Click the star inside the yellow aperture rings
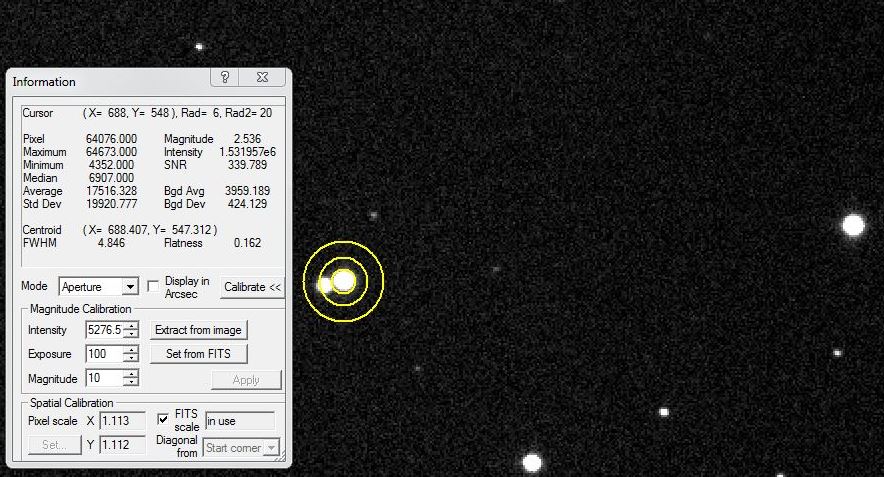The width and height of the screenshot is (884, 477). [344, 281]
